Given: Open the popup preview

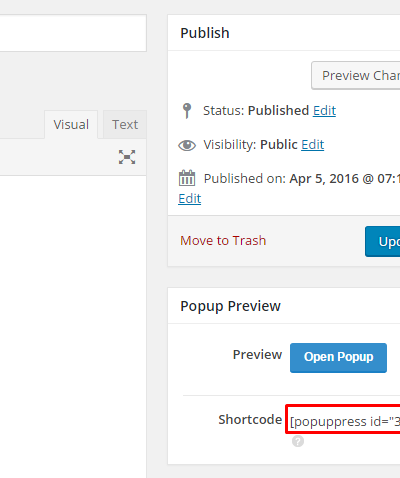Looking at the screenshot, I should [x=338, y=358].
